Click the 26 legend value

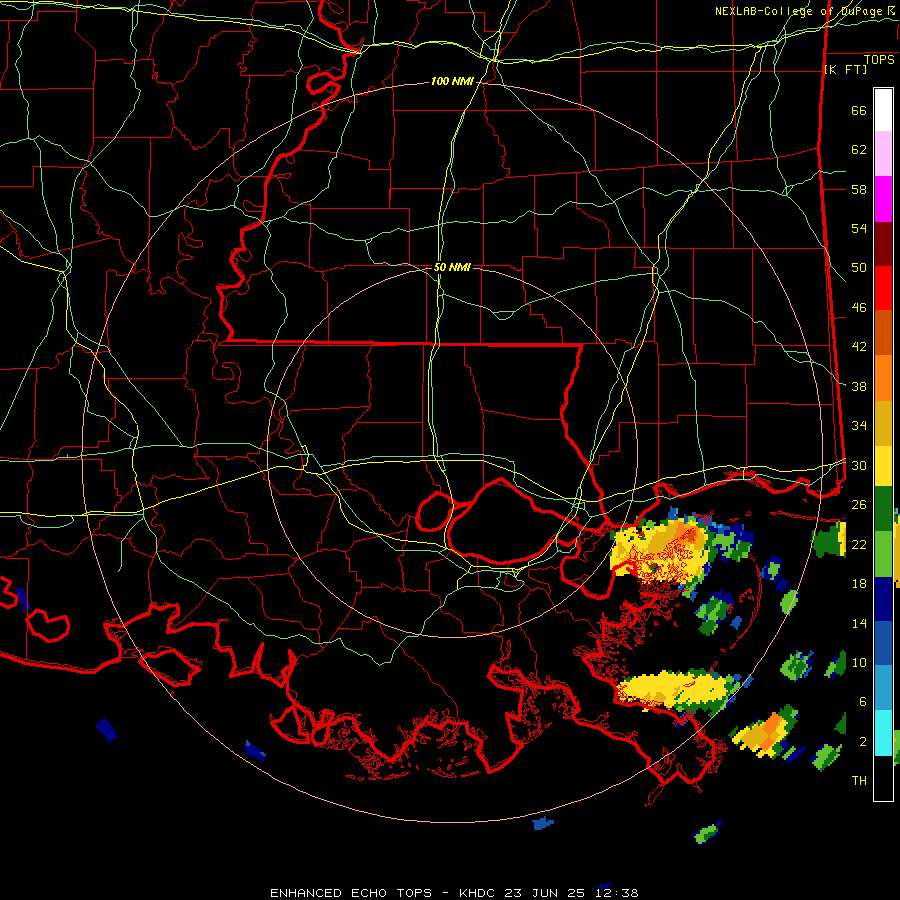[x=859, y=505]
